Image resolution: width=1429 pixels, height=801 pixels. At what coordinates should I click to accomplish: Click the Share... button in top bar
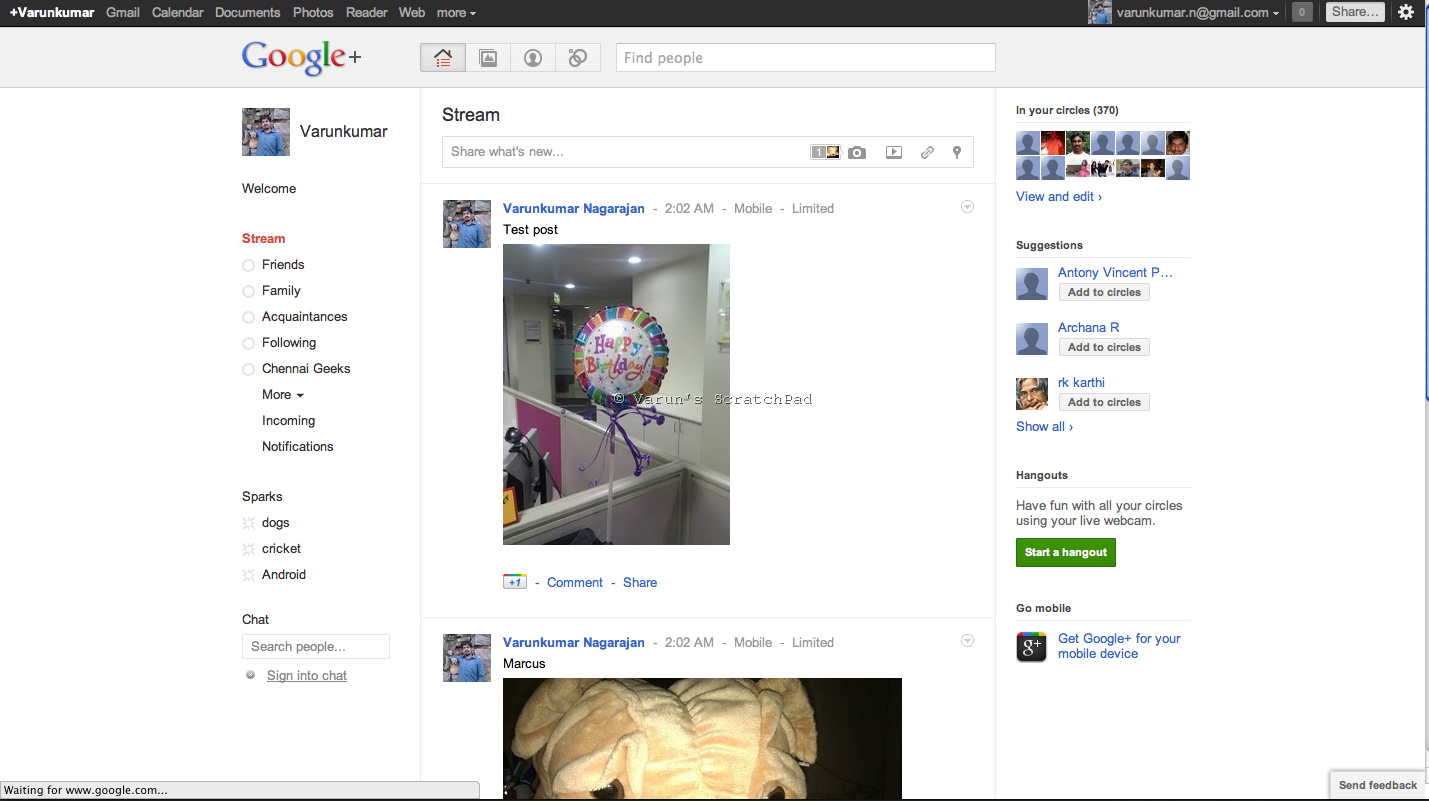coord(1355,12)
